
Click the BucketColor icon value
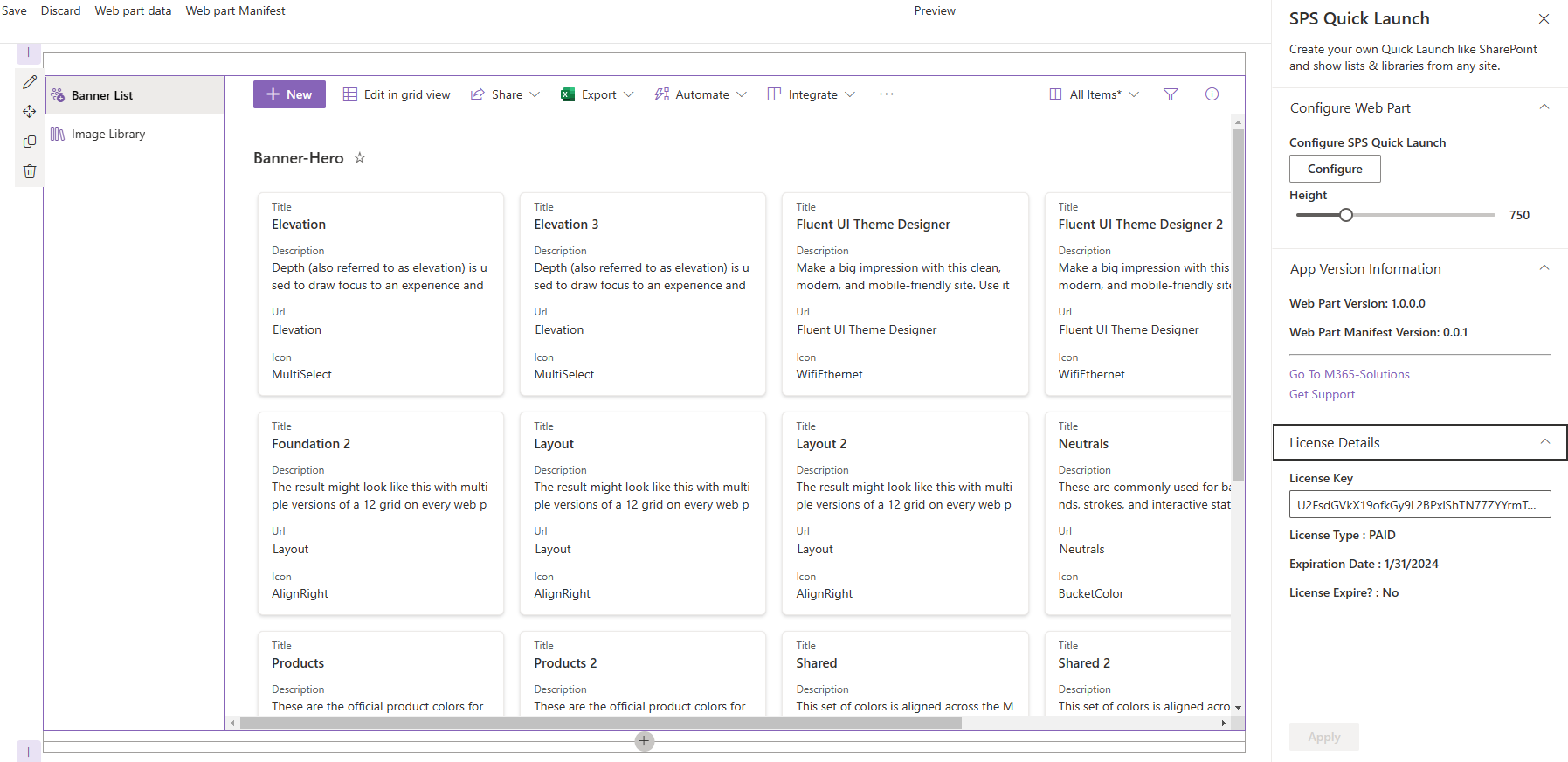[x=1091, y=593]
